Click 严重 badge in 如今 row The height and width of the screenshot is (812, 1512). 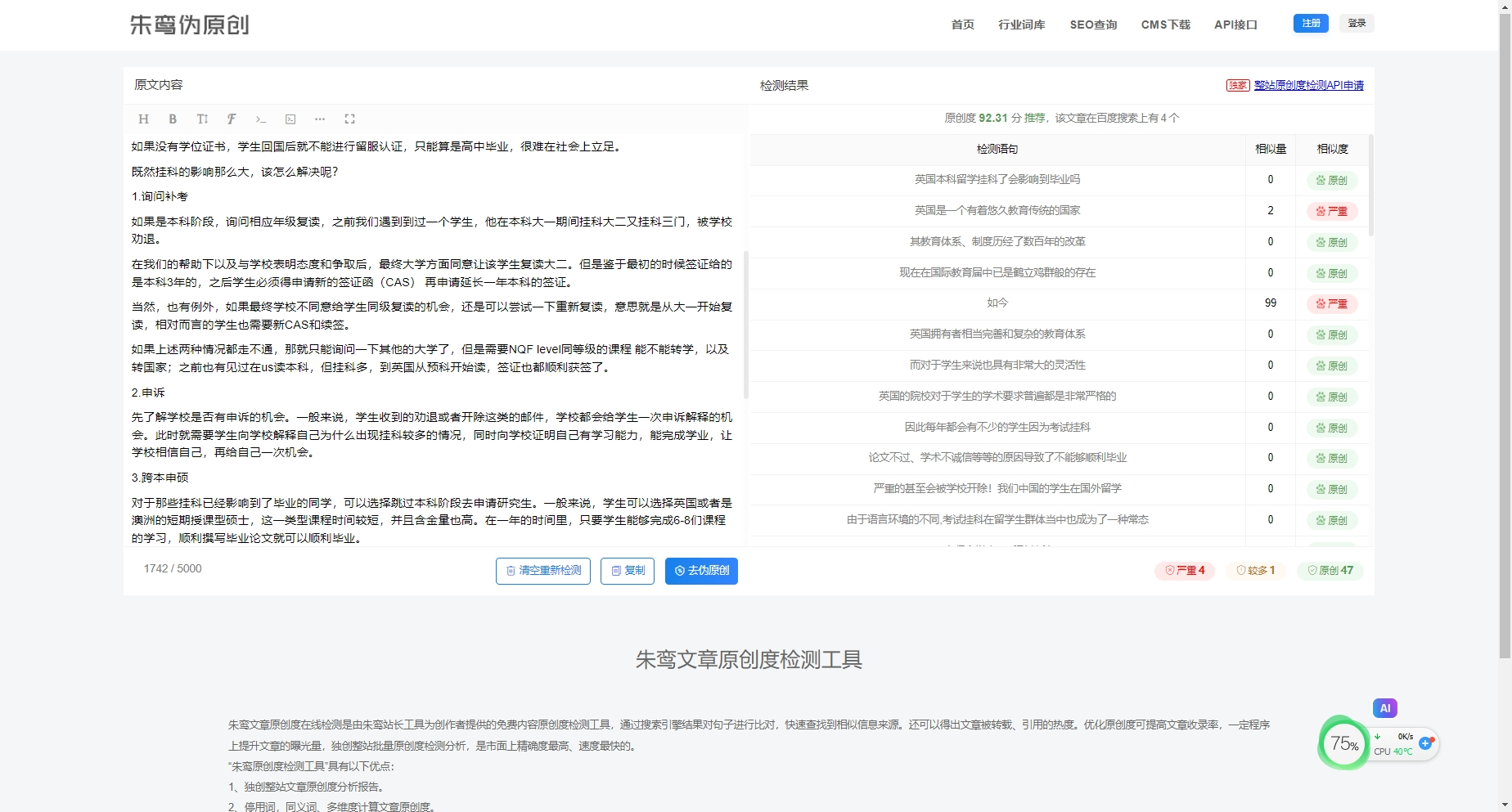1332,303
